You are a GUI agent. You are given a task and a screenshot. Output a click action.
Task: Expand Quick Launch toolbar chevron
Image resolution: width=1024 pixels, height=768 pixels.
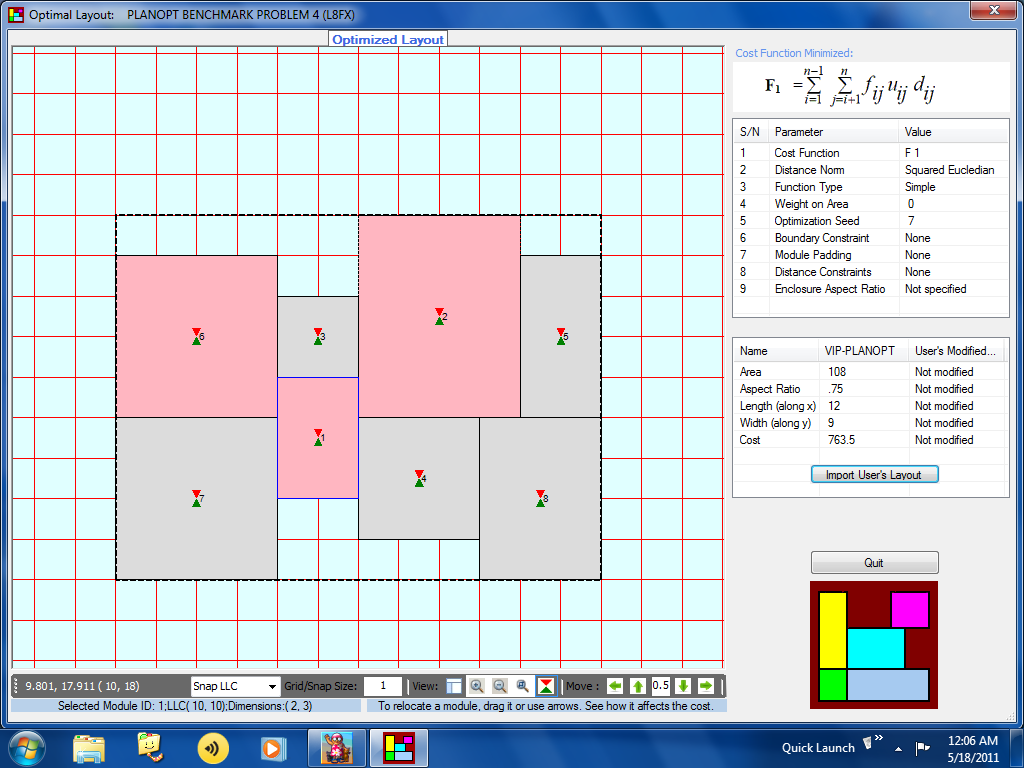pyautogui.click(x=878, y=740)
